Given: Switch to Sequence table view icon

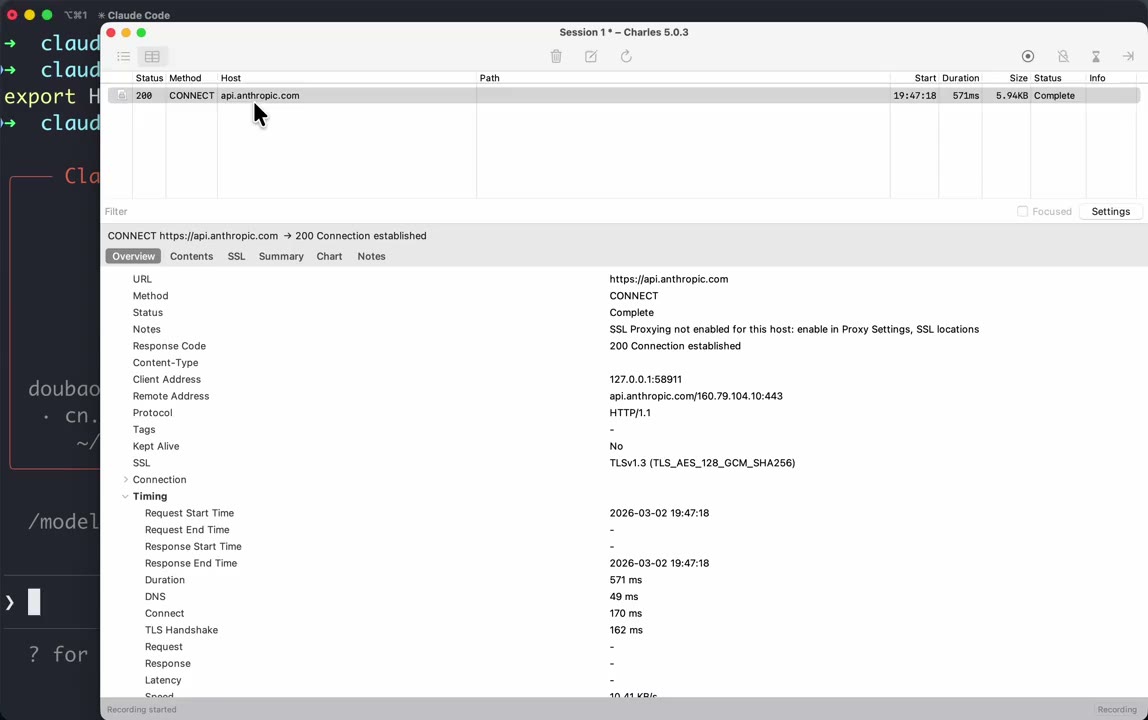Looking at the screenshot, I should pyautogui.click(x=152, y=57).
